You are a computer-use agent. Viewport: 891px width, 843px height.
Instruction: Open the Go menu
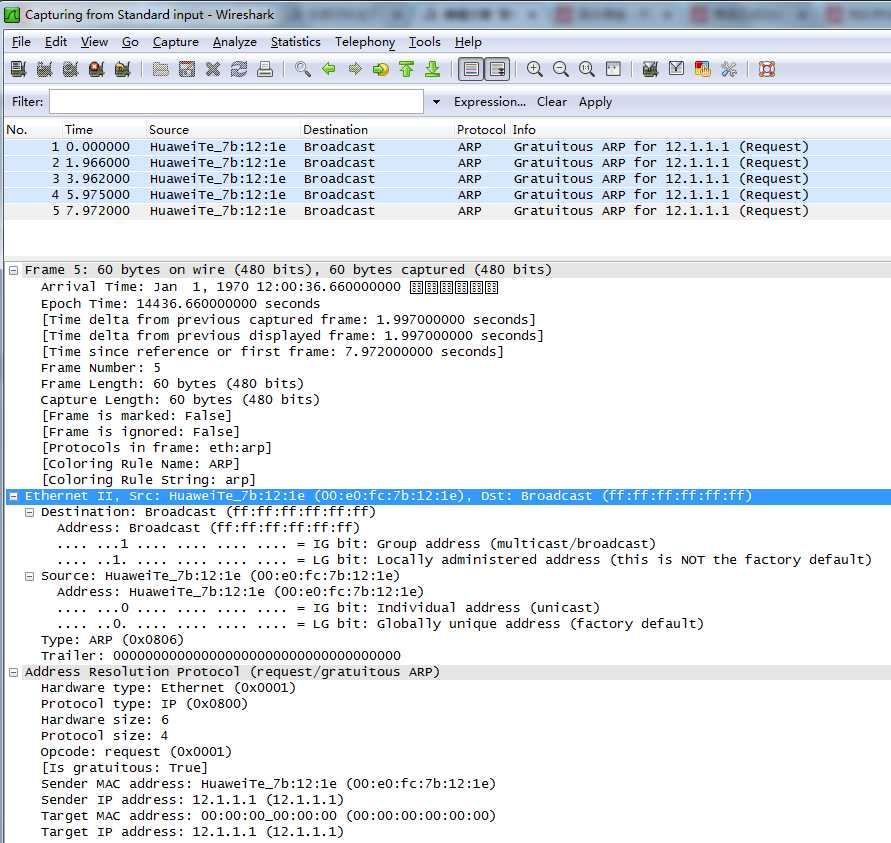pos(130,42)
